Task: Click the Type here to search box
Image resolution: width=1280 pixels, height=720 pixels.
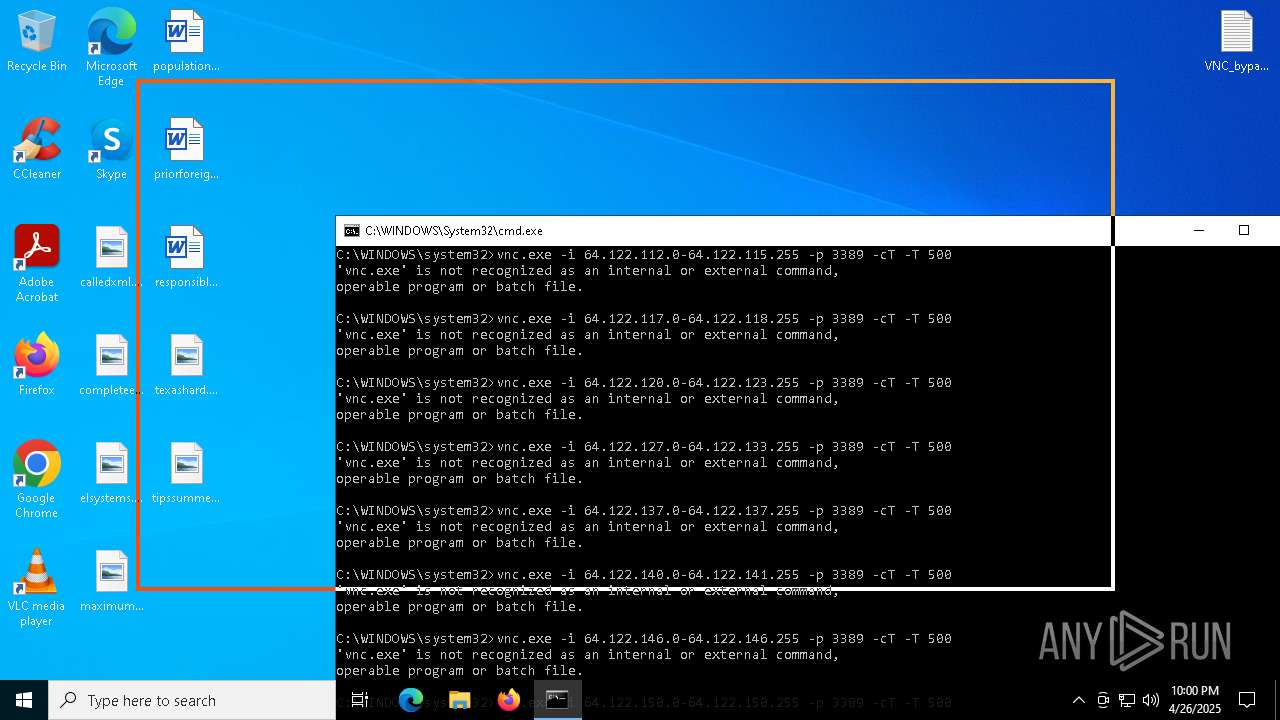Action: pos(192,700)
